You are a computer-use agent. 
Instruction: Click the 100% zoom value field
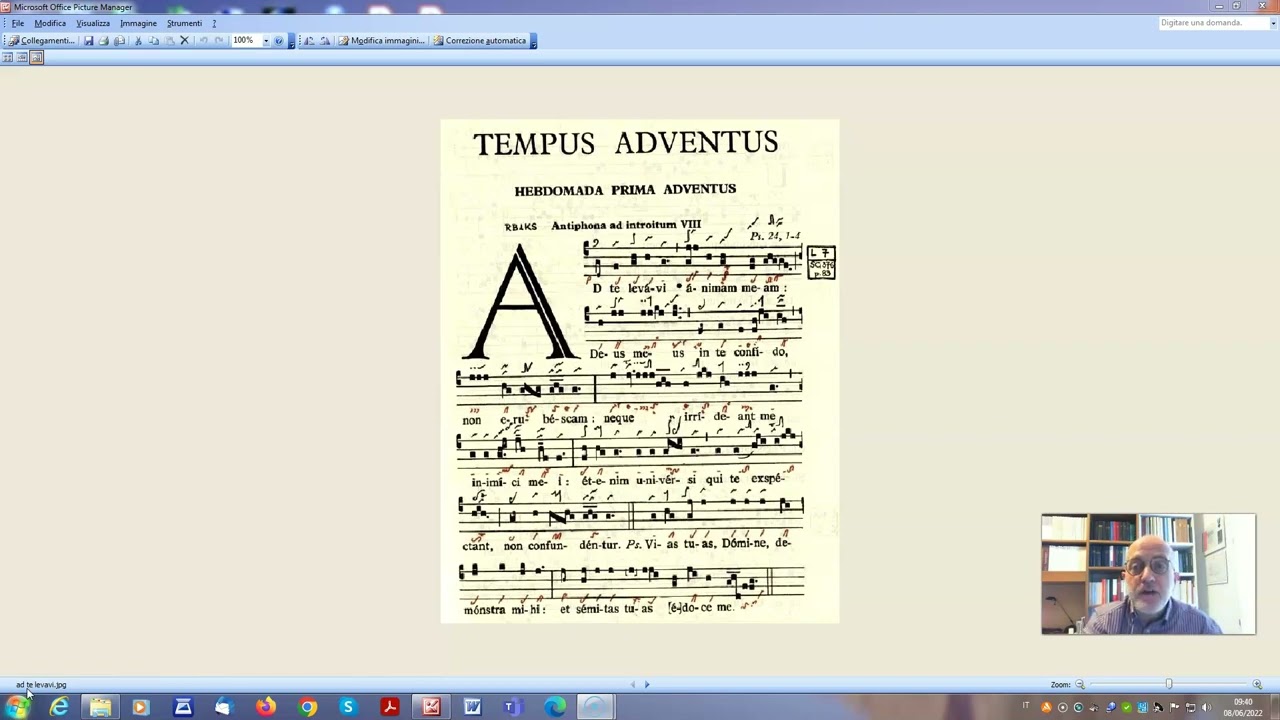pos(245,41)
